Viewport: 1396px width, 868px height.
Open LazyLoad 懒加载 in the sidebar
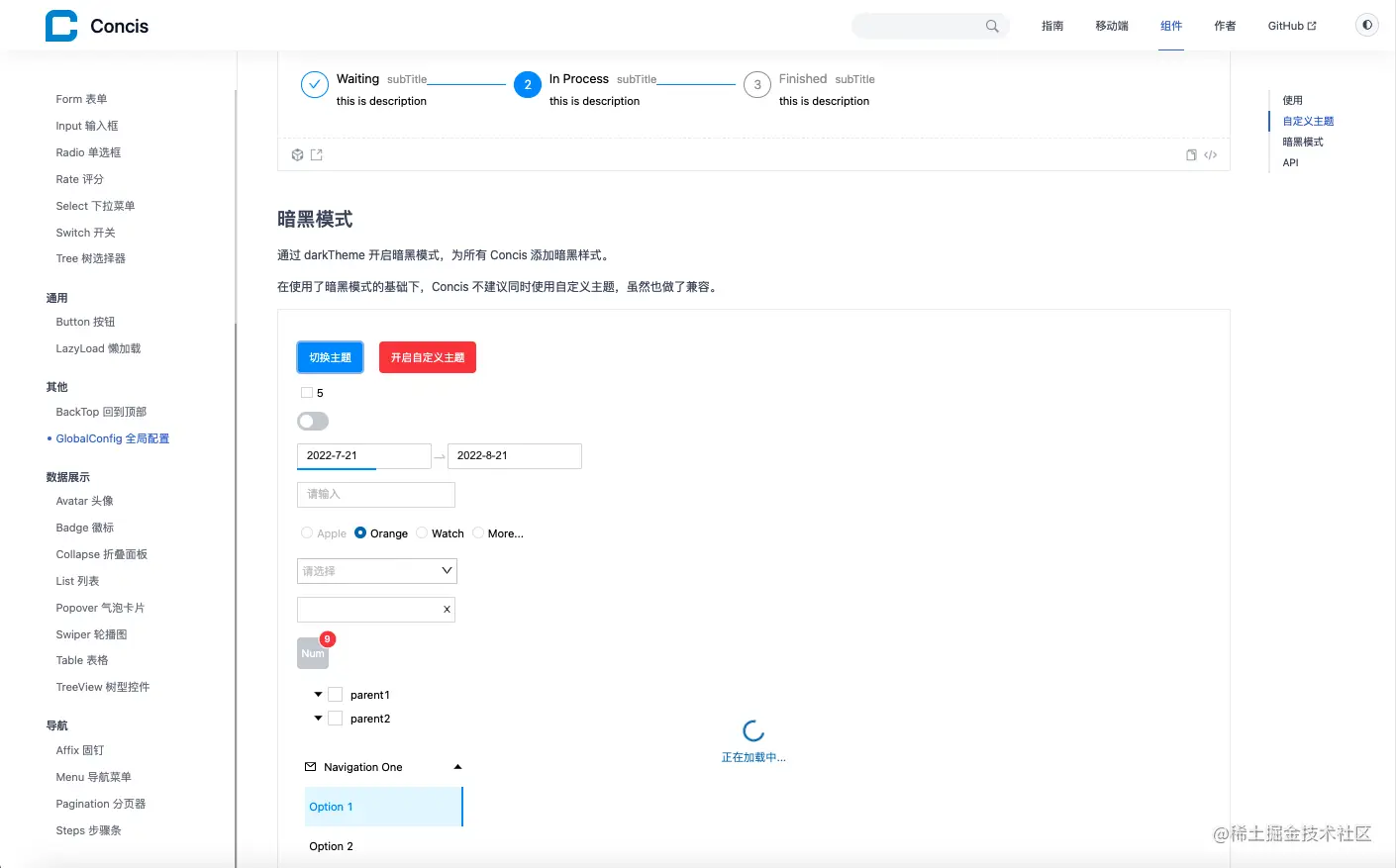[x=98, y=348]
